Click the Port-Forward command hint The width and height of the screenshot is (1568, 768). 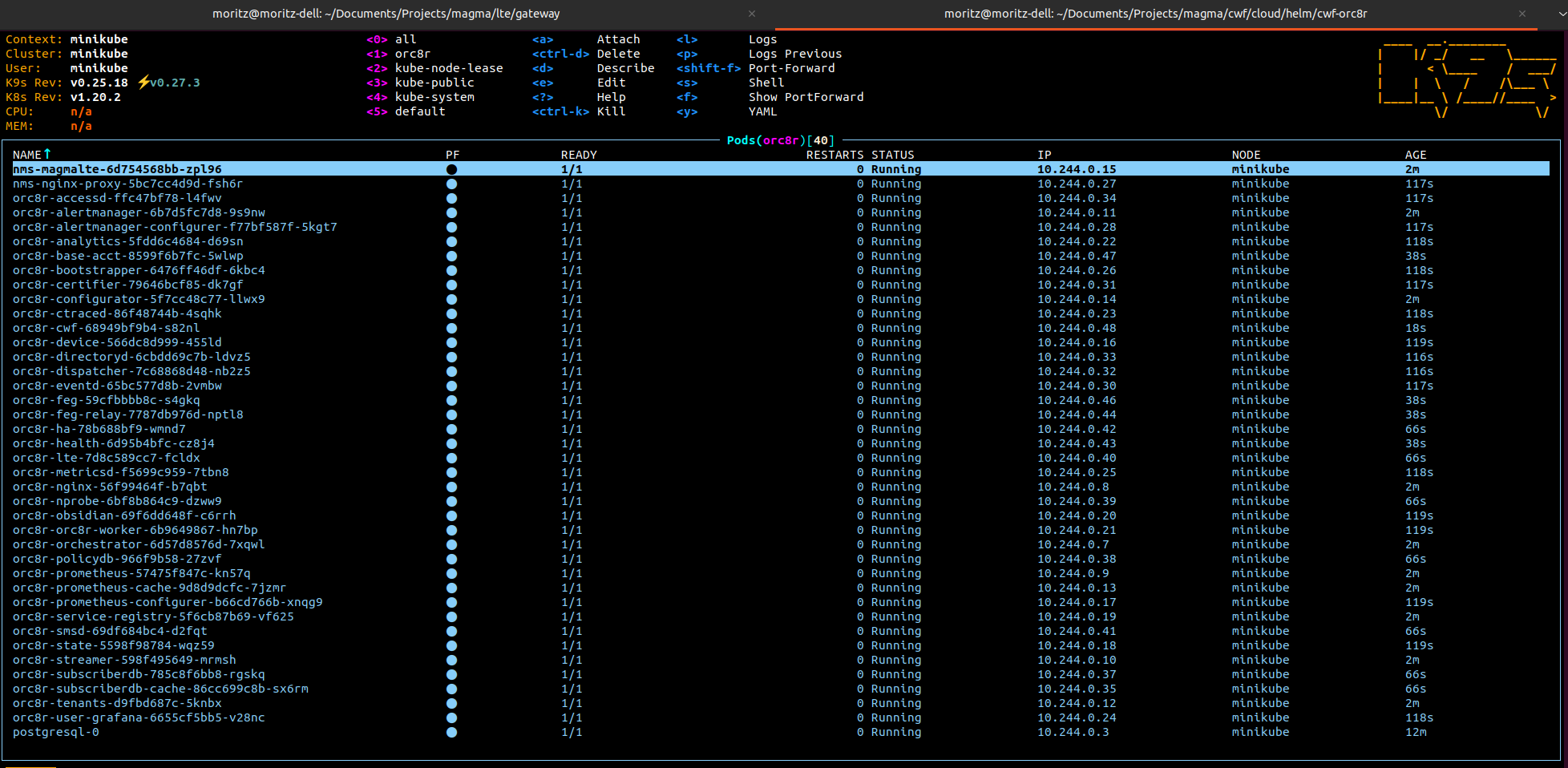(x=791, y=68)
